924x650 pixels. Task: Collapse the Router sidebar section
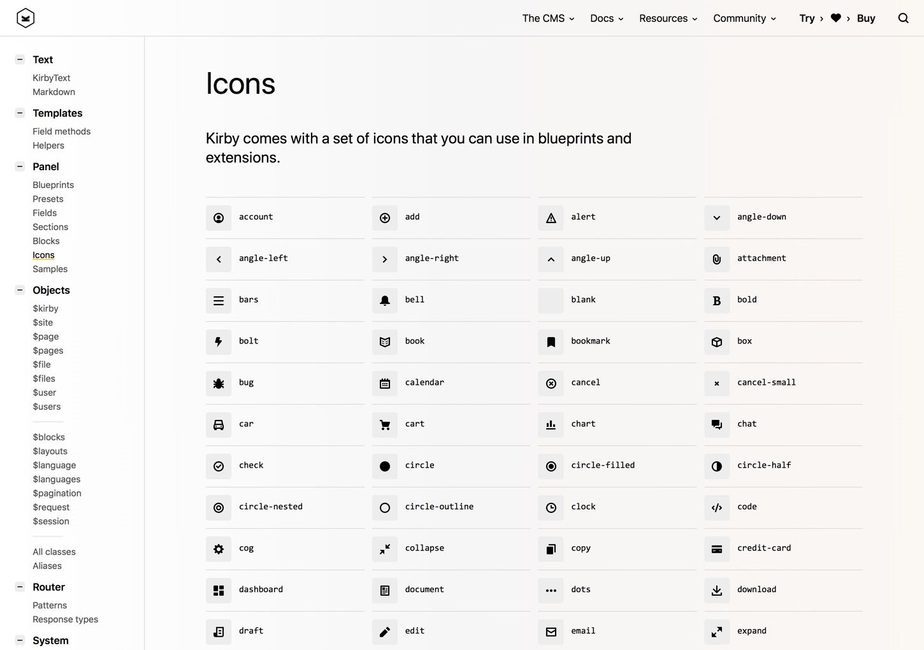coord(20,587)
